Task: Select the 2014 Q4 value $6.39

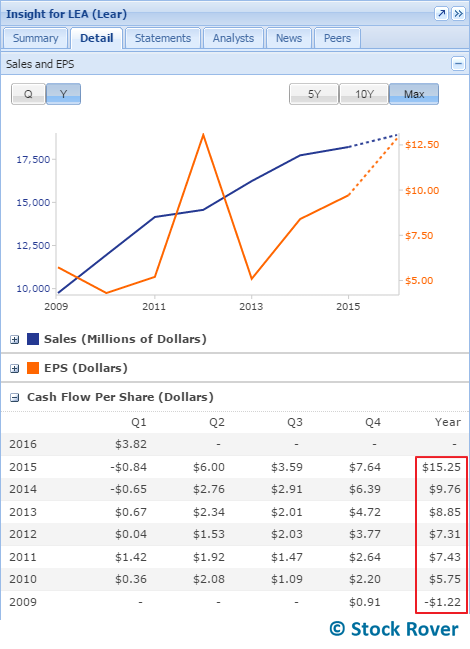Action: [x=365, y=489]
